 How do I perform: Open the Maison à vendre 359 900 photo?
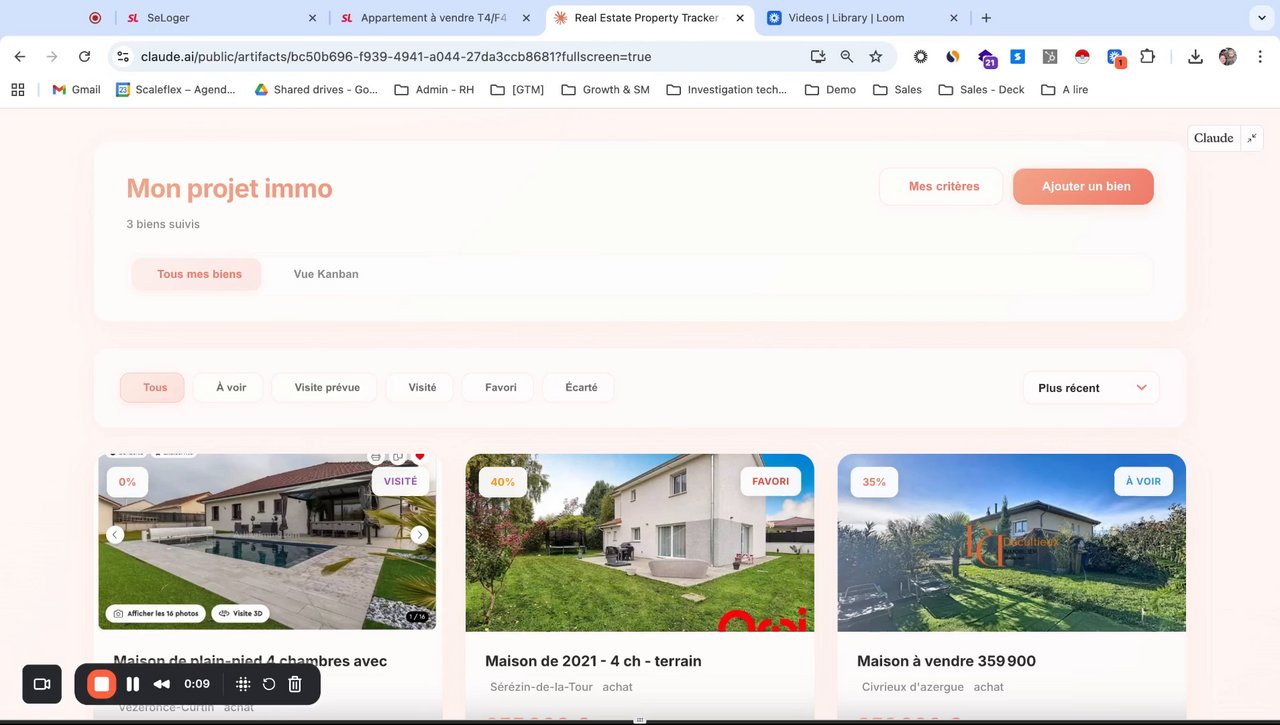[x=1012, y=543]
